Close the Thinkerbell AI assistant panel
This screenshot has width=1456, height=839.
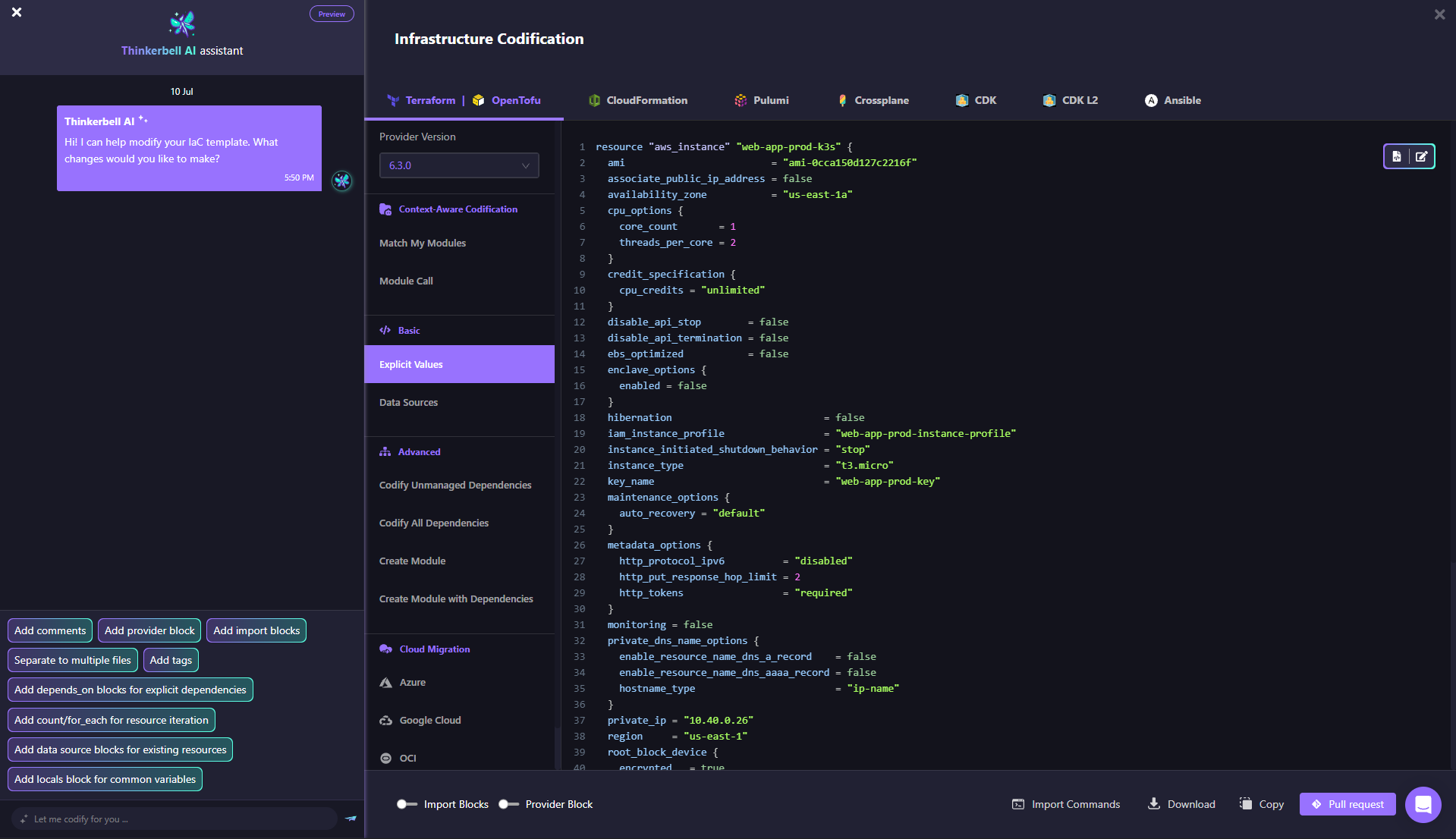coord(17,12)
